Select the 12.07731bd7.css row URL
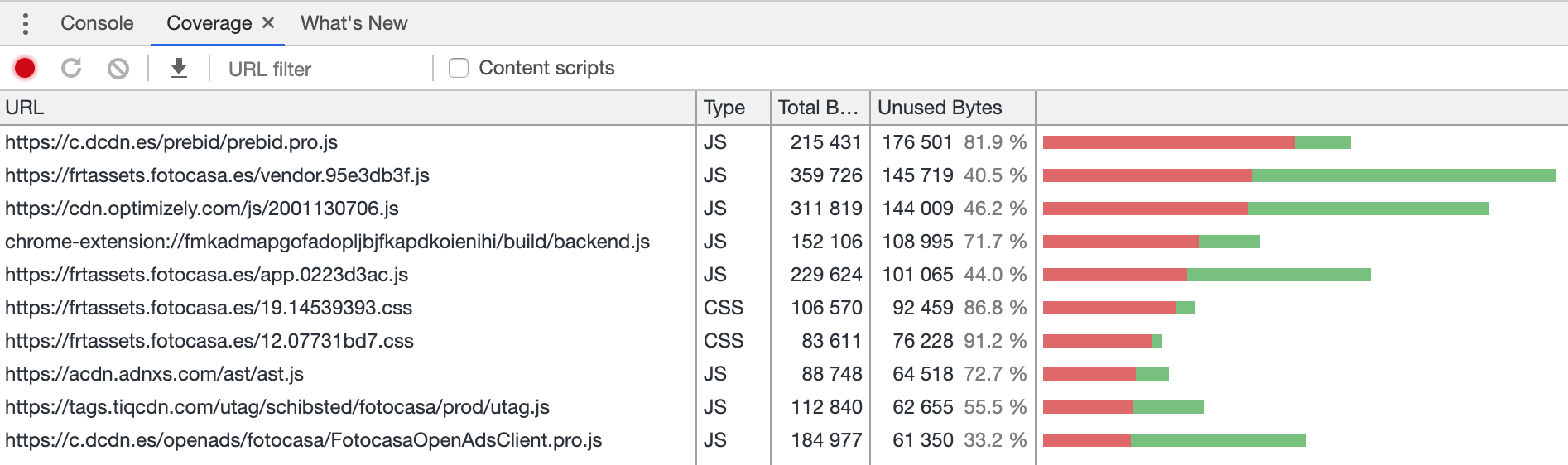Screen dimensions: 1568x465 (209, 341)
